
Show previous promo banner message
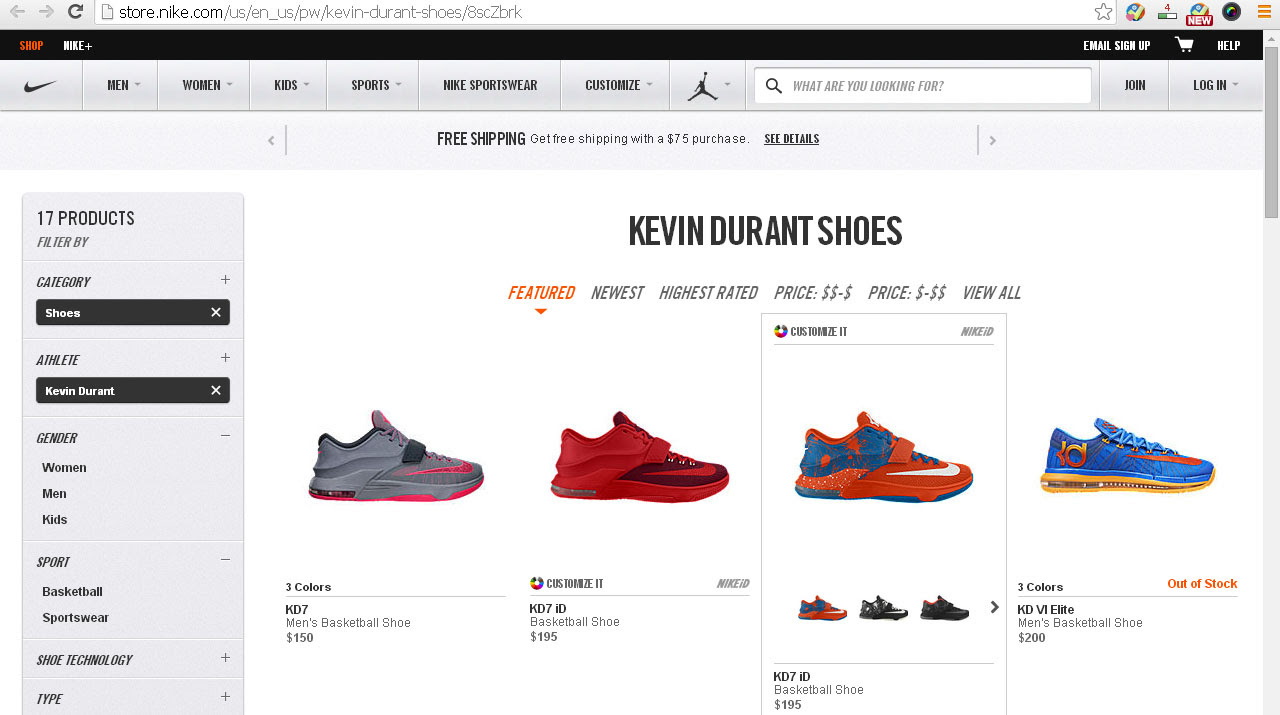tap(271, 140)
